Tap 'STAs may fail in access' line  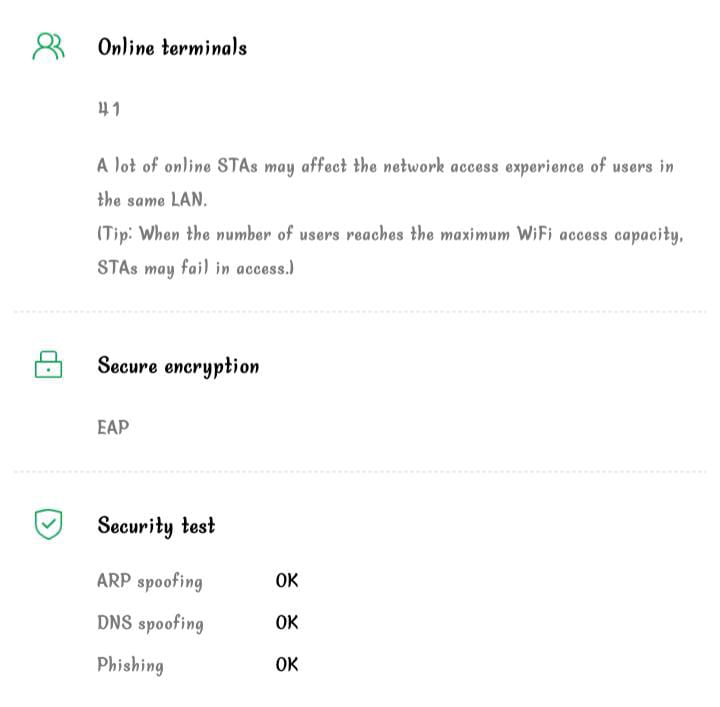[x=195, y=269]
